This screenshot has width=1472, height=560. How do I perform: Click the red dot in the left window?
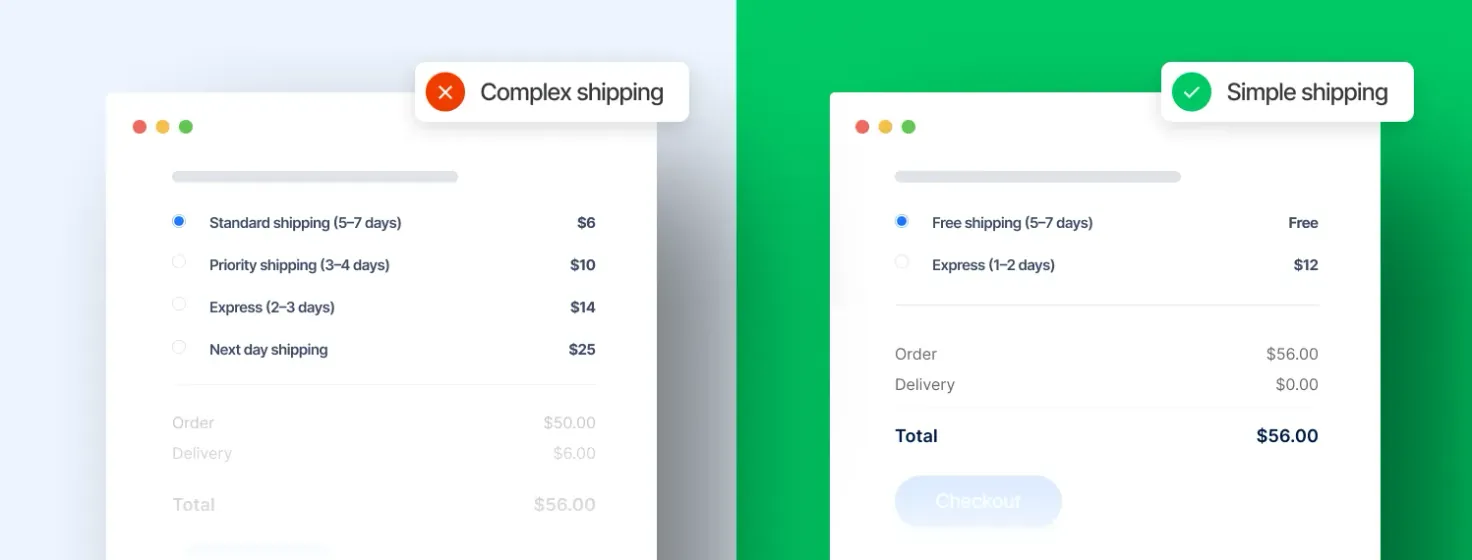point(140,127)
